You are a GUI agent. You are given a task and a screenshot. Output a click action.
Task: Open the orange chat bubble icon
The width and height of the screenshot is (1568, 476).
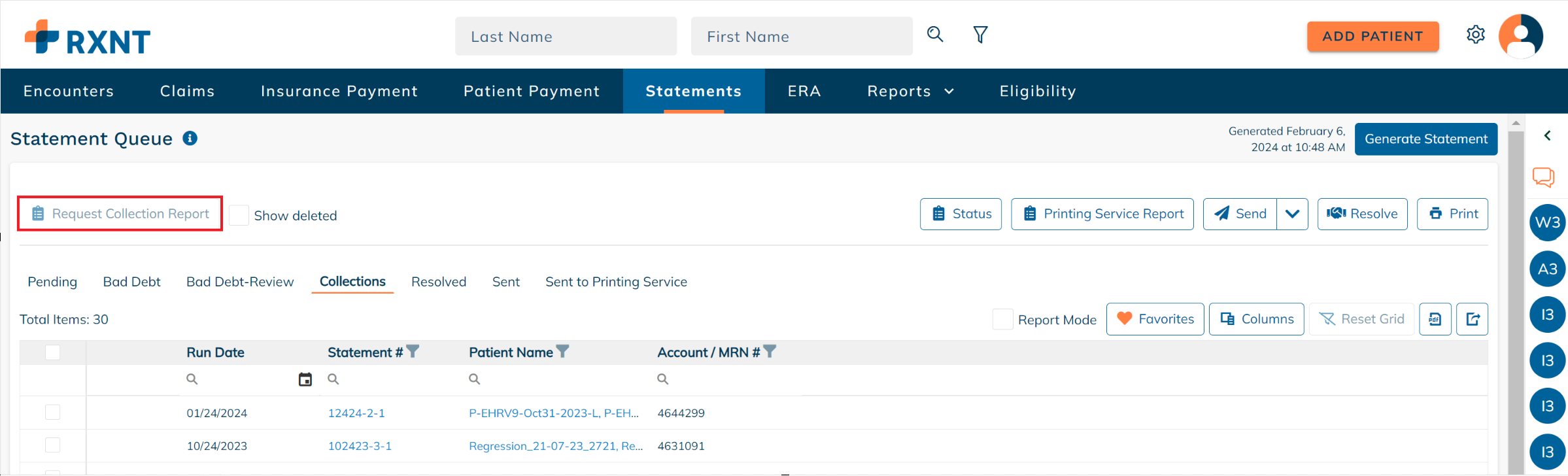(x=1543, y=177)
